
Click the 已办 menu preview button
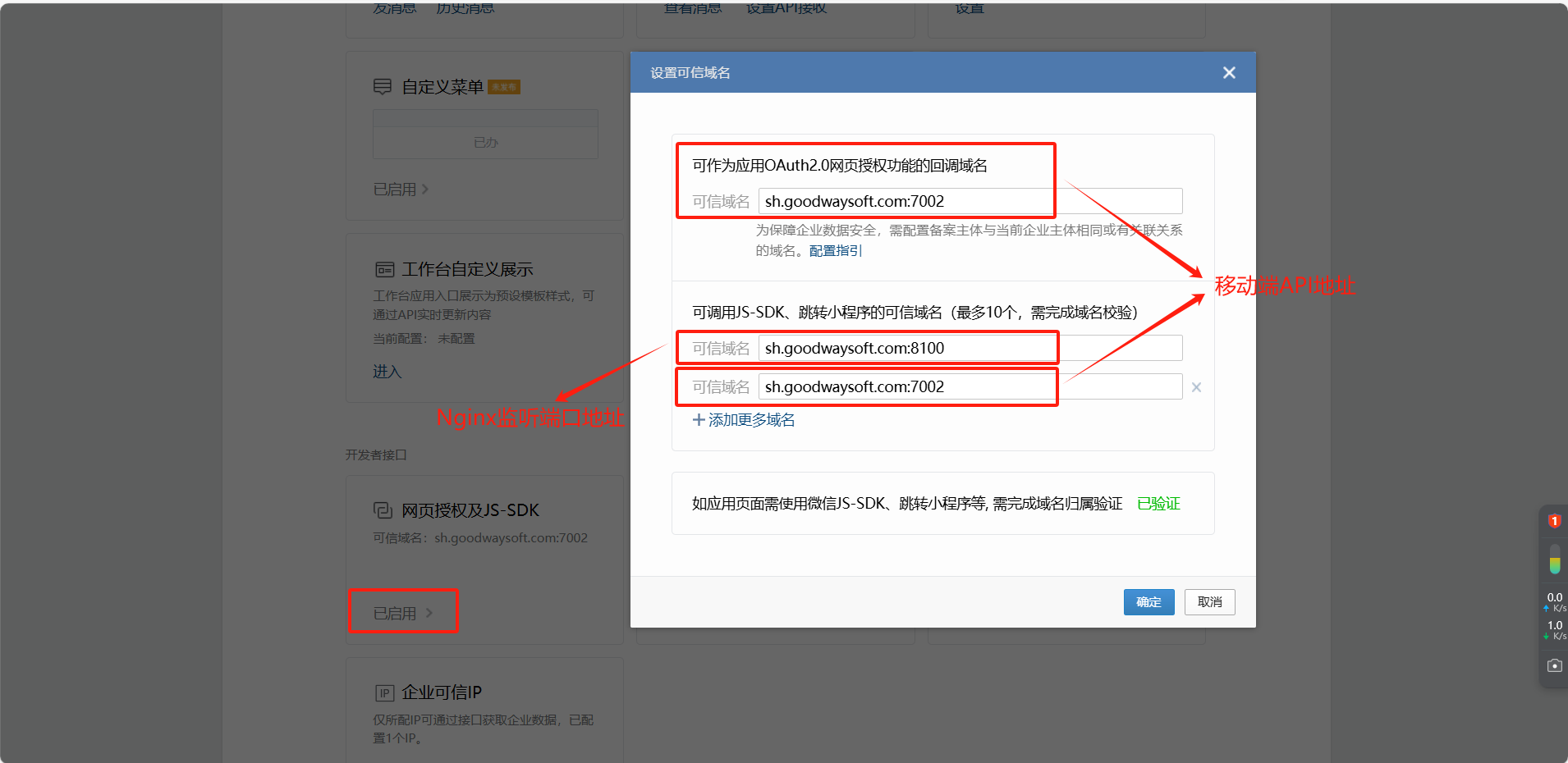(485, 143)
